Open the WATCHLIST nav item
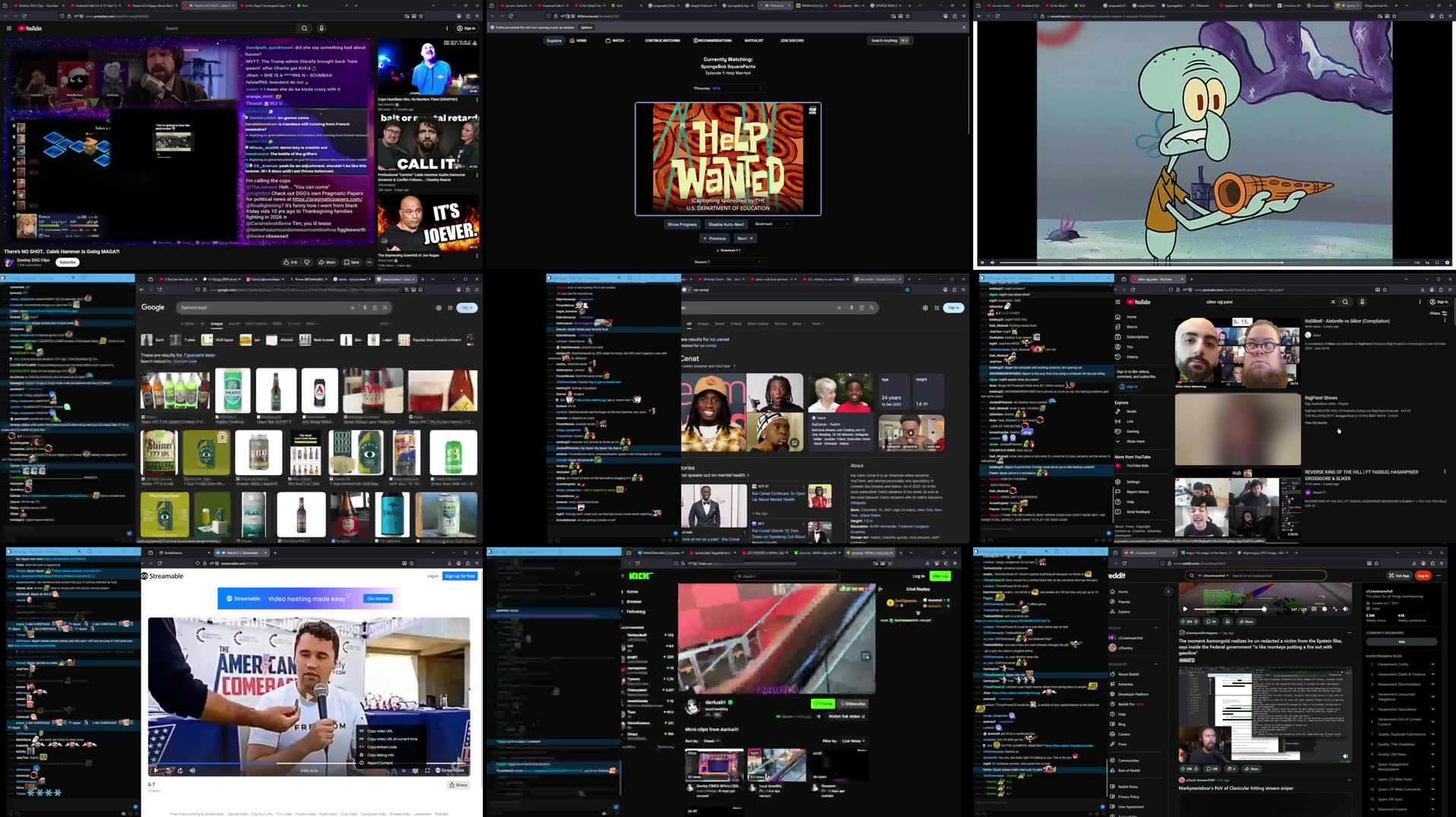The image size is (1456, 817). click(x=753, y=40)
